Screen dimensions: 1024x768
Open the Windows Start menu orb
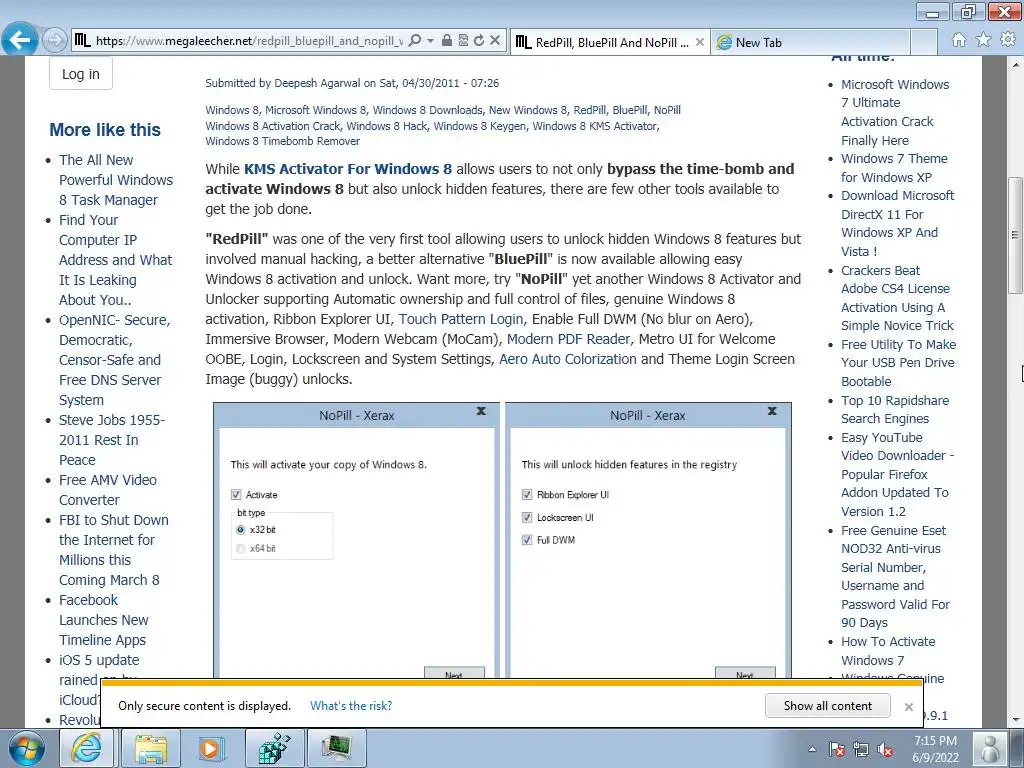[x=27, y=748]
